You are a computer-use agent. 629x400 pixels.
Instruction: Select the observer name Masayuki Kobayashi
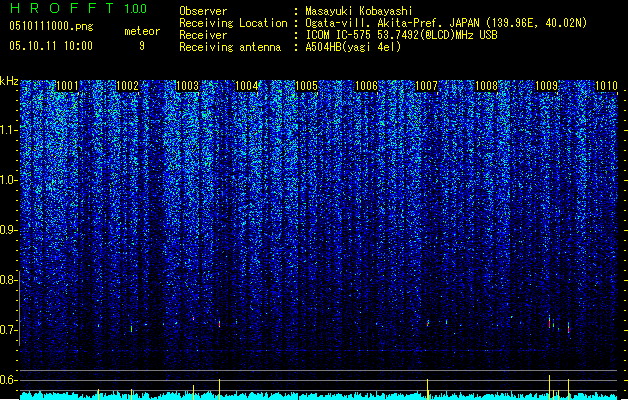point(359,11)
